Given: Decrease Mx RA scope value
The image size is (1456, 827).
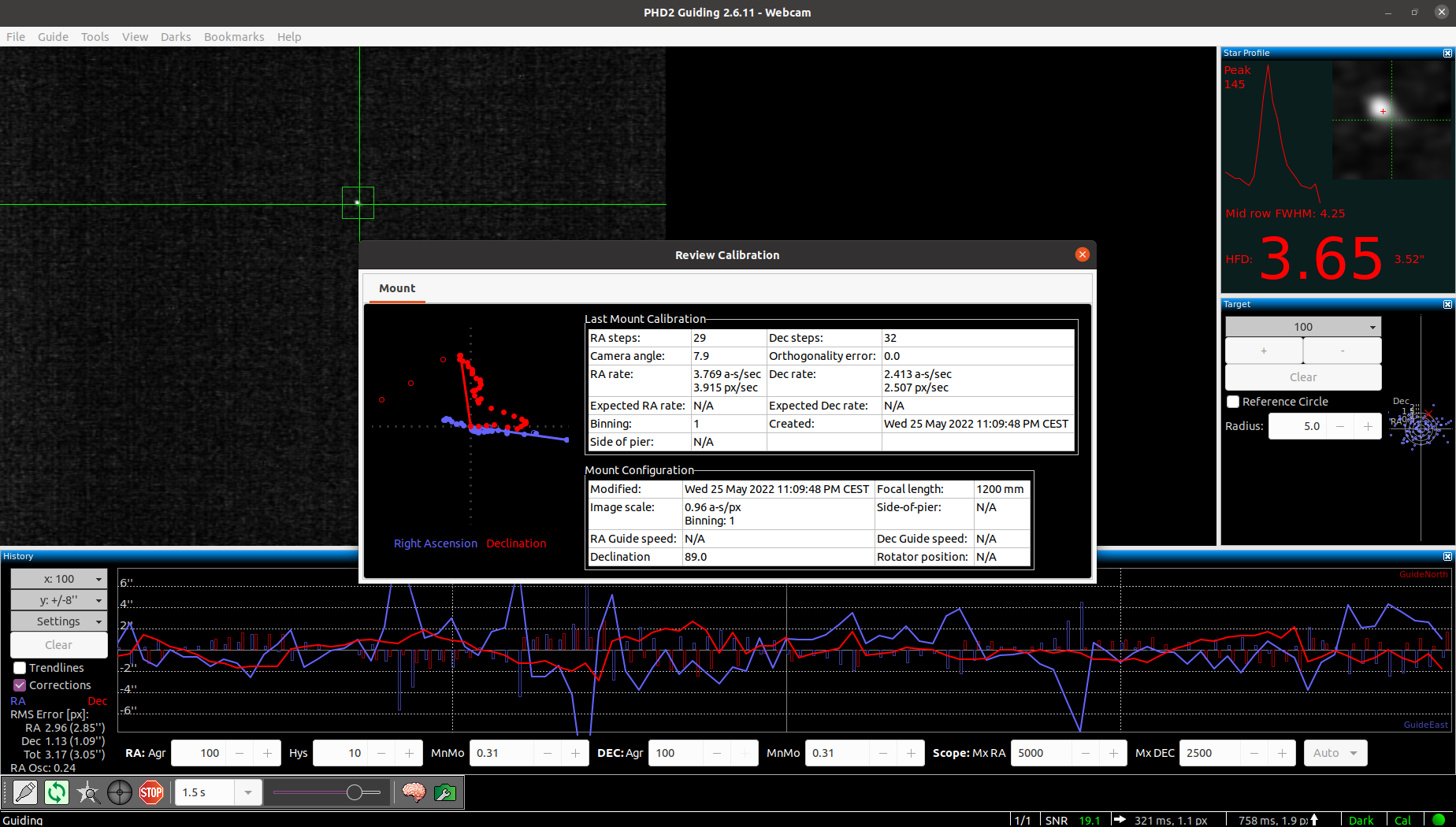Looking at the screenshot, I should click(x=1086, y=753).
